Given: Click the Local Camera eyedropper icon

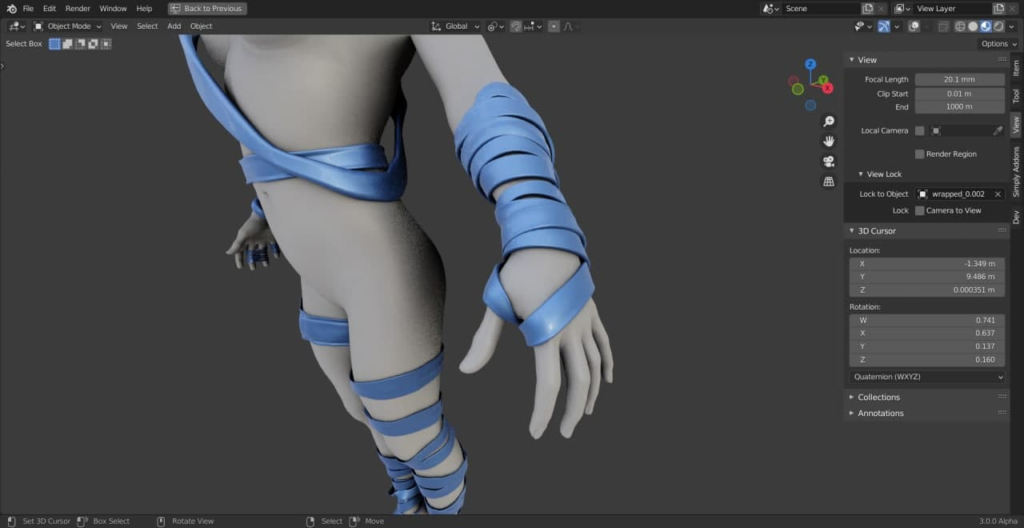Looking at the screenshot, I should [x=997, y=131].
